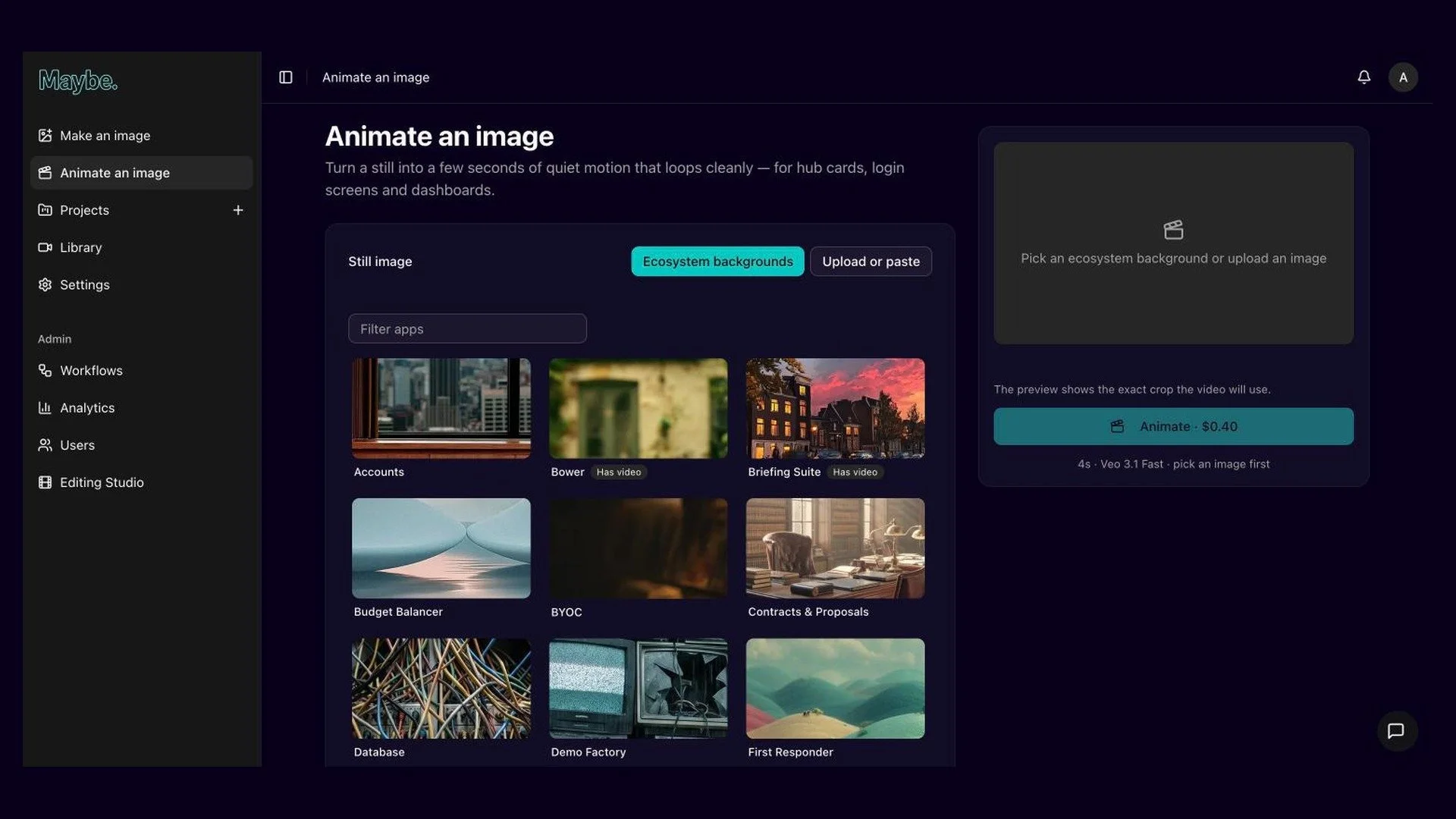
Task: Click the Has video badge on Bower
Action: (x=619, y=472)
